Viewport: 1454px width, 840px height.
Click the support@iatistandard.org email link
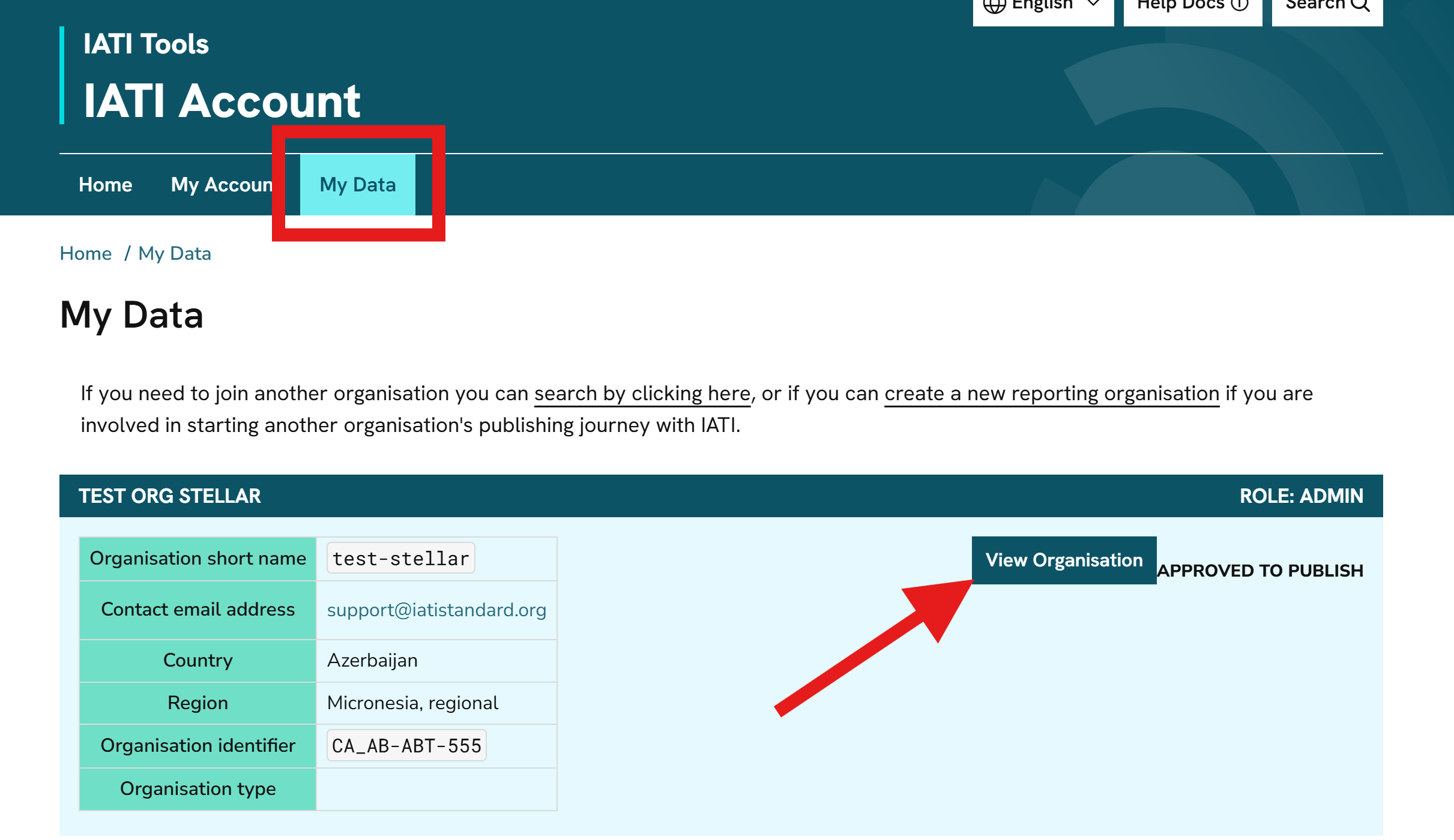(x=436, y=610)
